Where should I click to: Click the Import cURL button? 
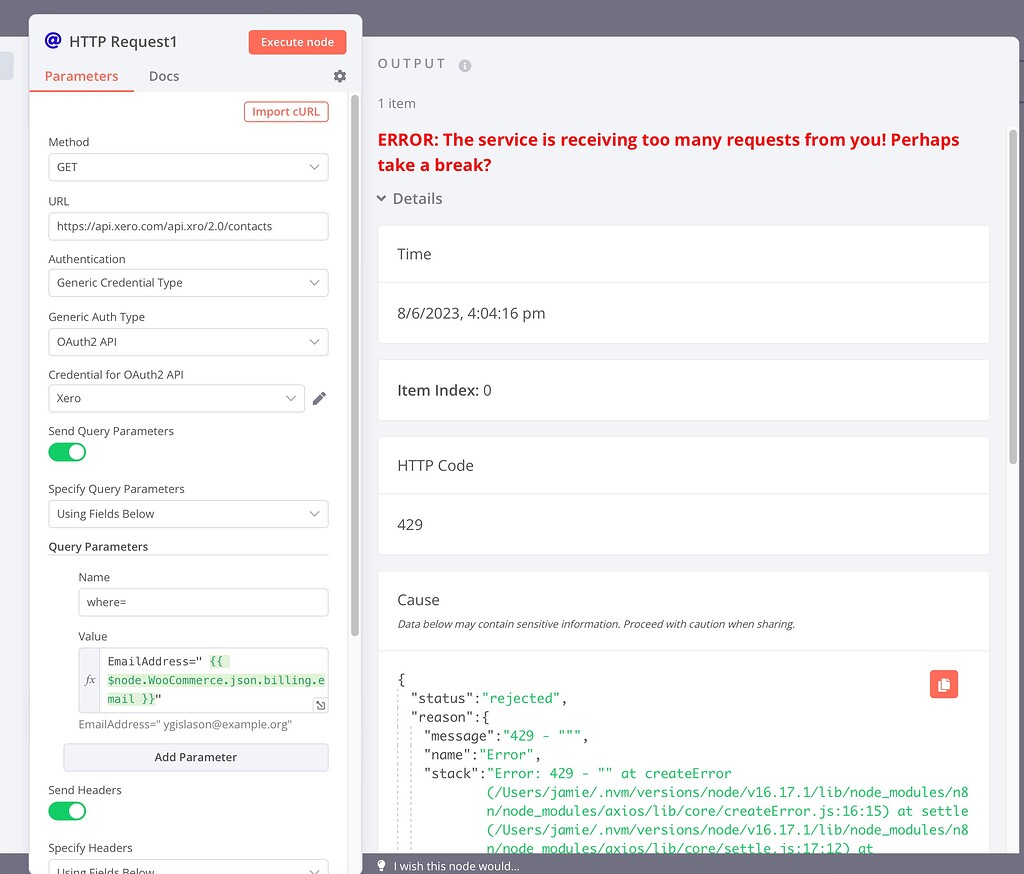pos(286,111)
